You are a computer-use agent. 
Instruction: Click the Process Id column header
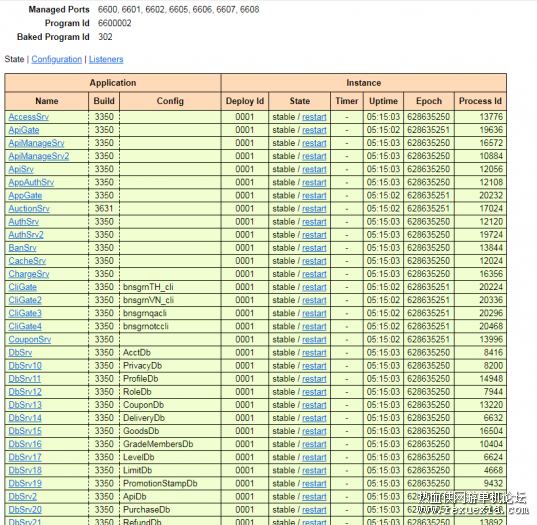coord(480,101)
